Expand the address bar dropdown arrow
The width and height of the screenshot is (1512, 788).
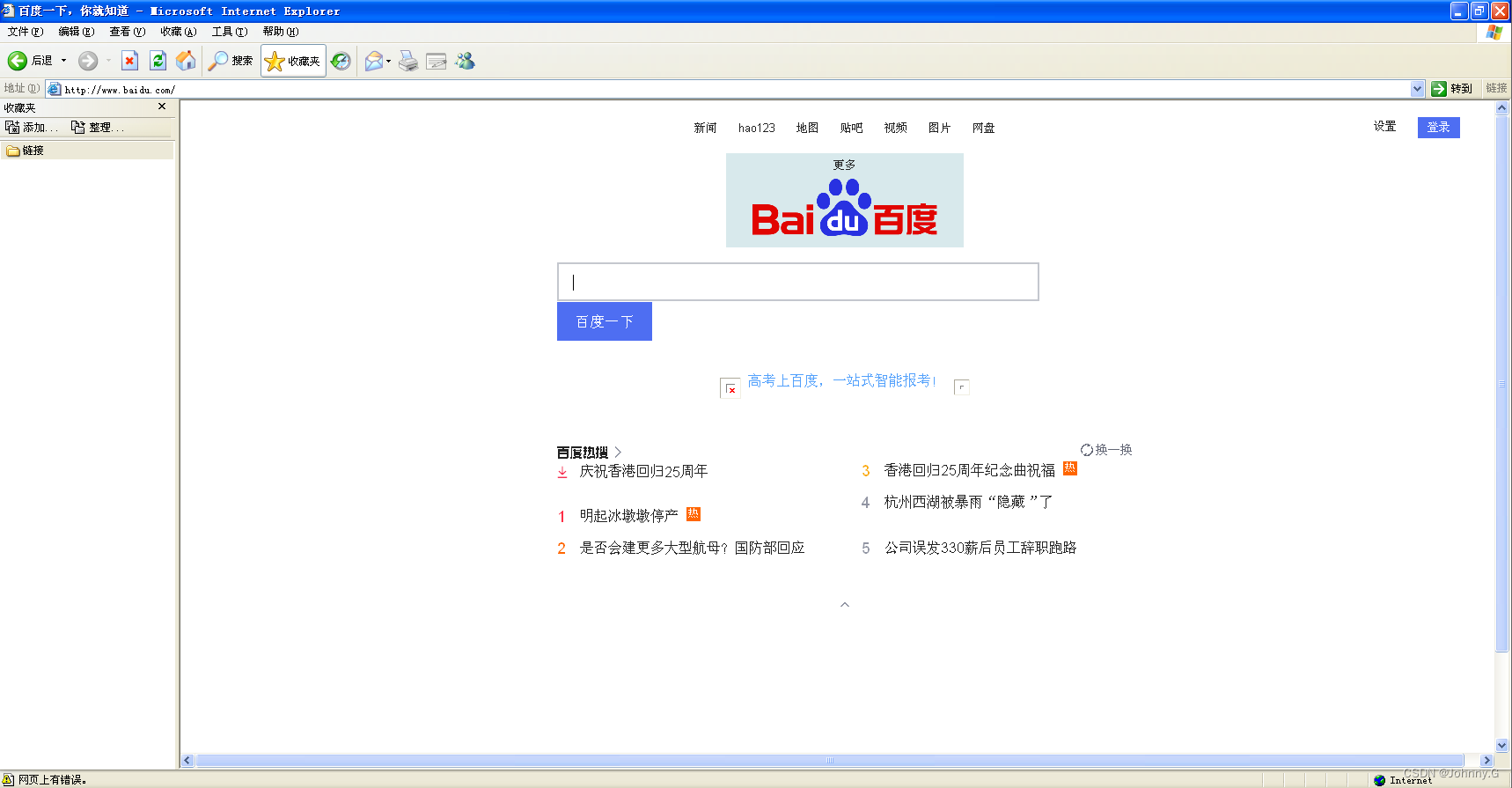[1417, 89]
